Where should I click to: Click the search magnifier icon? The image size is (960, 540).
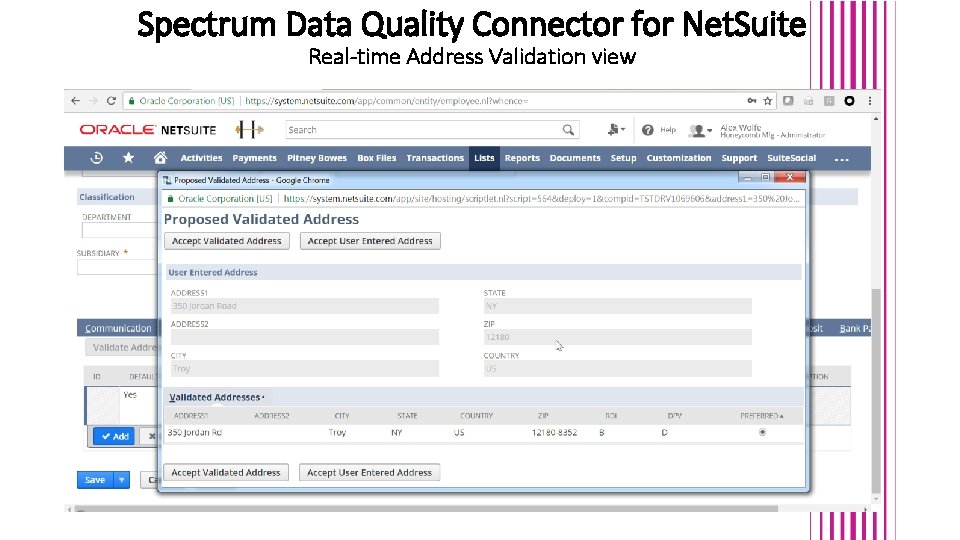click(x=568, y=130)
